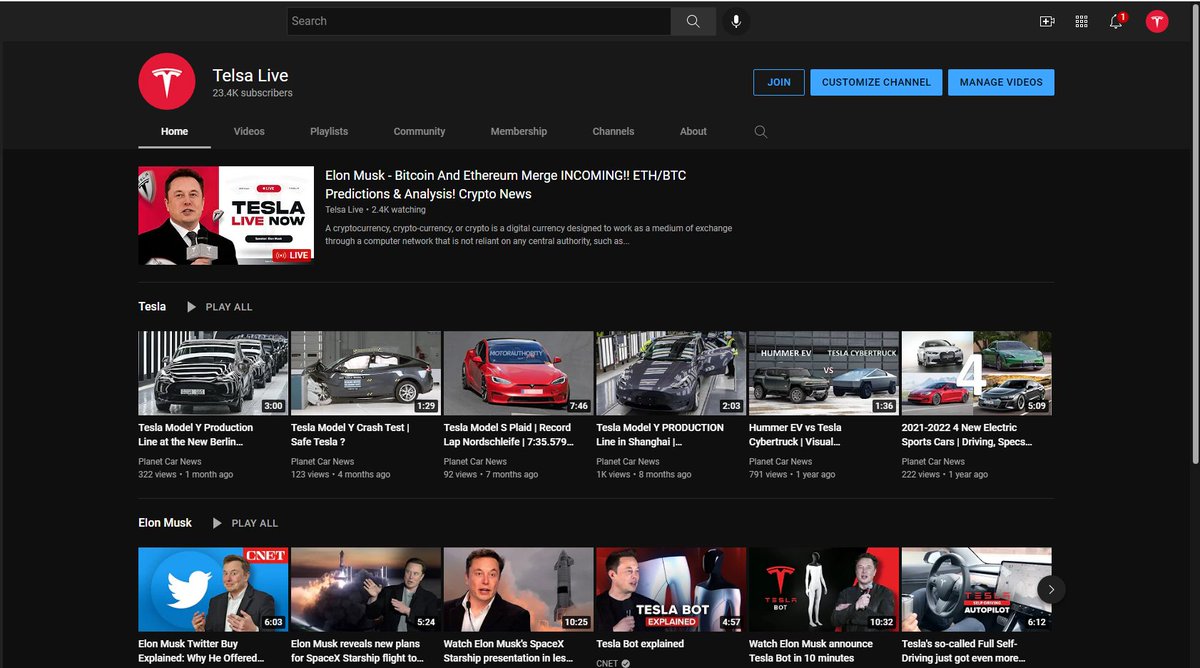Open the Bitcoin and Ethereum Merge live title
1200x668 pixels.
coord(506,184)
